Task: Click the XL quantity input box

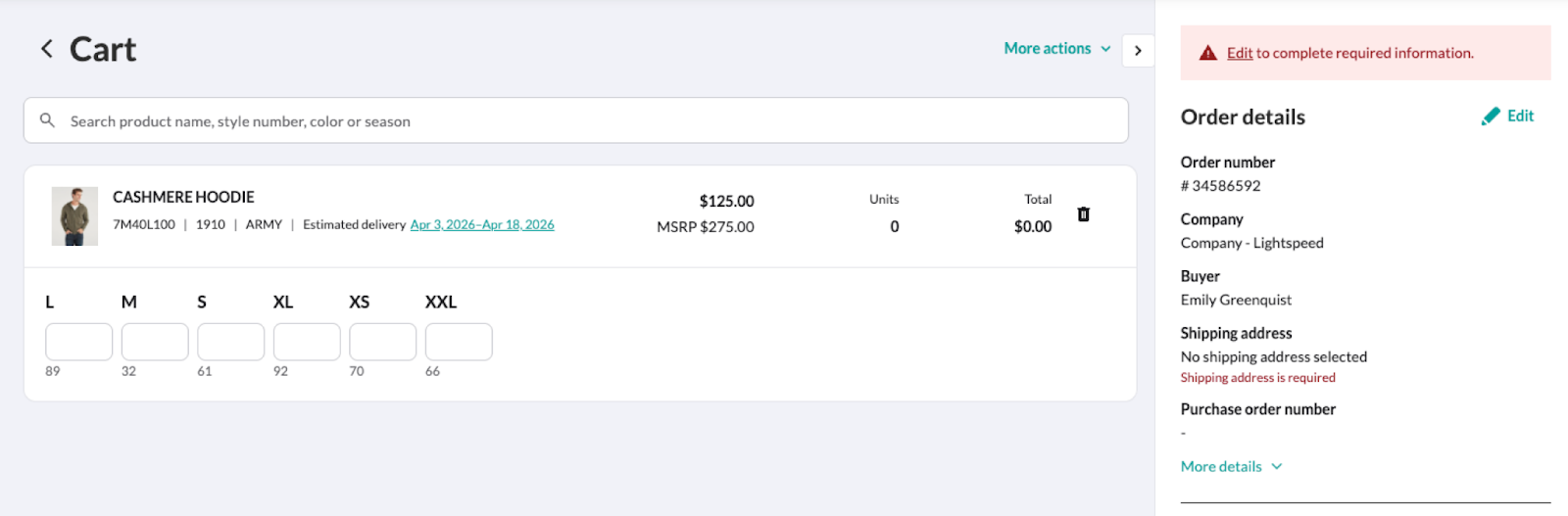Action: [307, 342]
